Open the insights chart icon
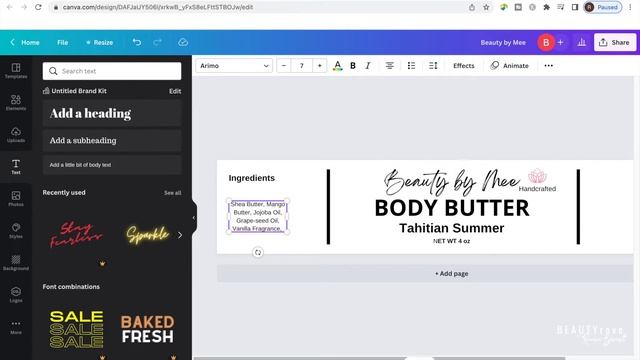Image resolution: width=640 pixels, height=360 pixels. 582,42
